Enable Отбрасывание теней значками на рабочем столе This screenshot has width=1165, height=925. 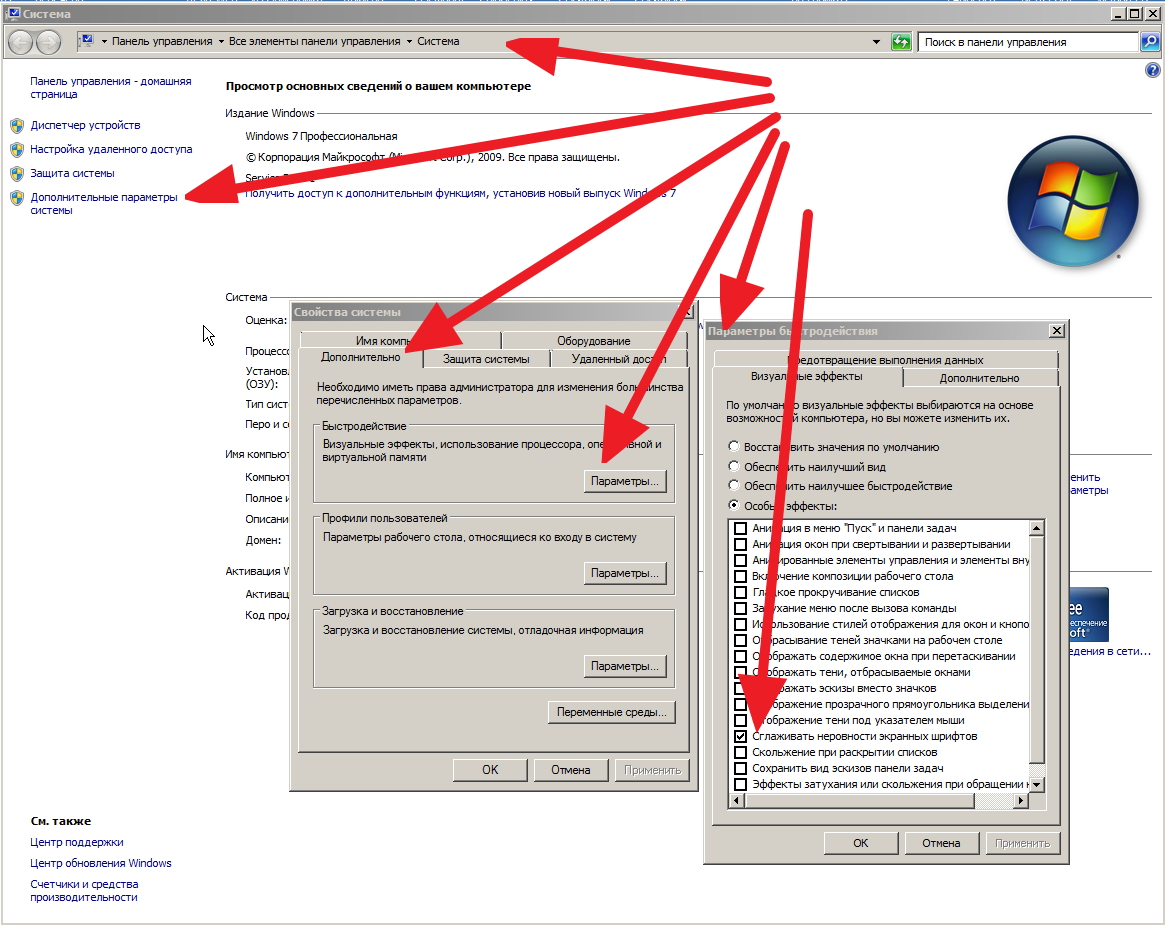[740, 640]
